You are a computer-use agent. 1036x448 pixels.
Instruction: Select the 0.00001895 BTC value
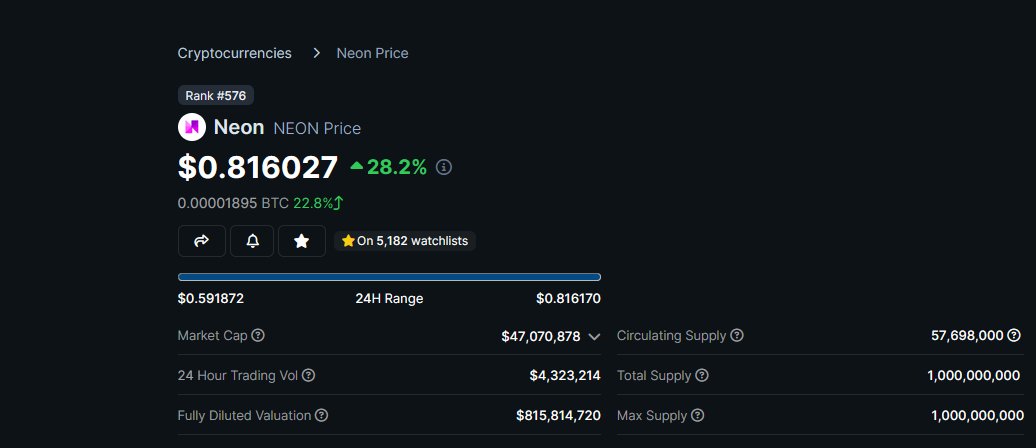click(233, 204)
